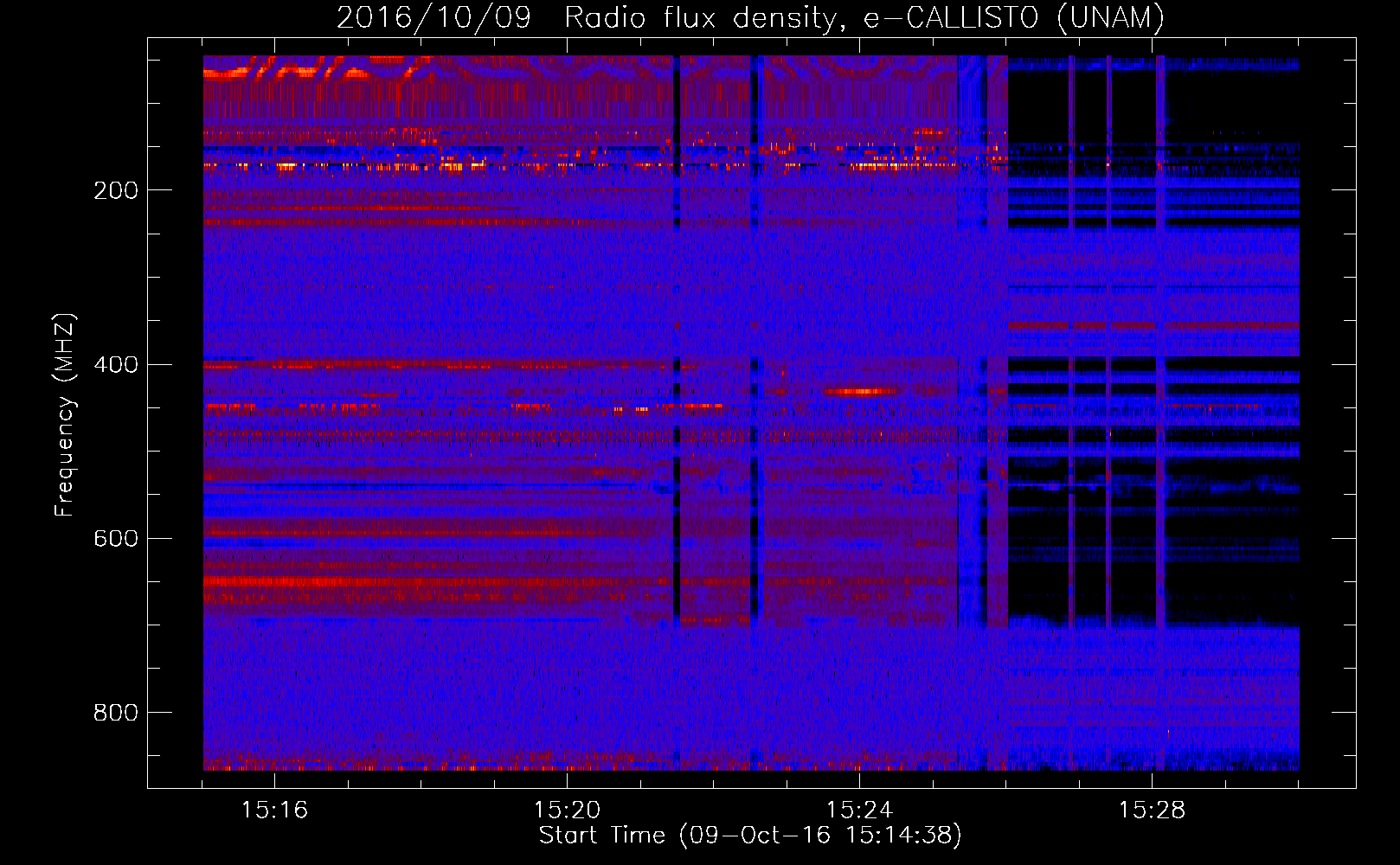Viewport: 1400px width, 865px height.
Task: Click the '800' frequency tick label
Action: coord(116,712)
